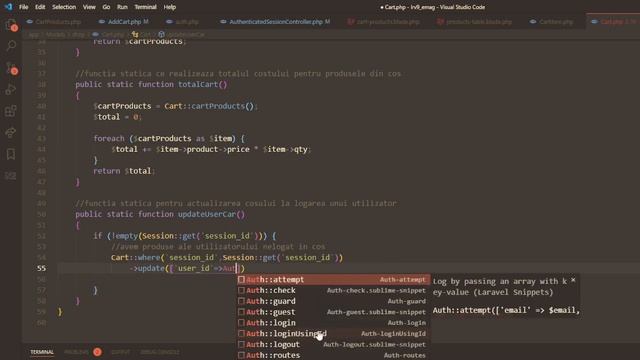The image size is (640, 360).
Task: Open the Selection menu
Action: (64, 7)
